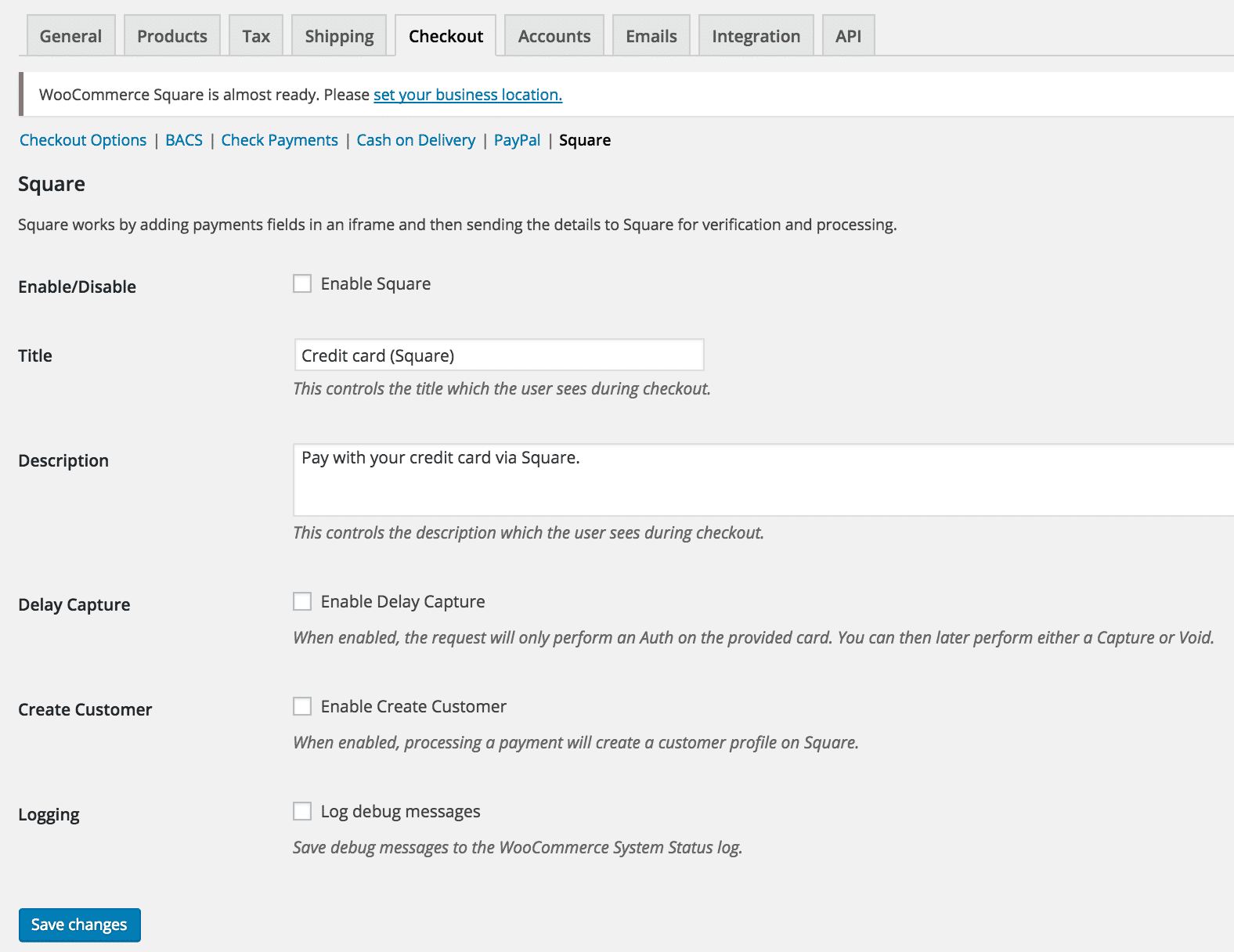Select the current Square section link
This screenshot has height=952, width=1234.
[x=585, y=140]
